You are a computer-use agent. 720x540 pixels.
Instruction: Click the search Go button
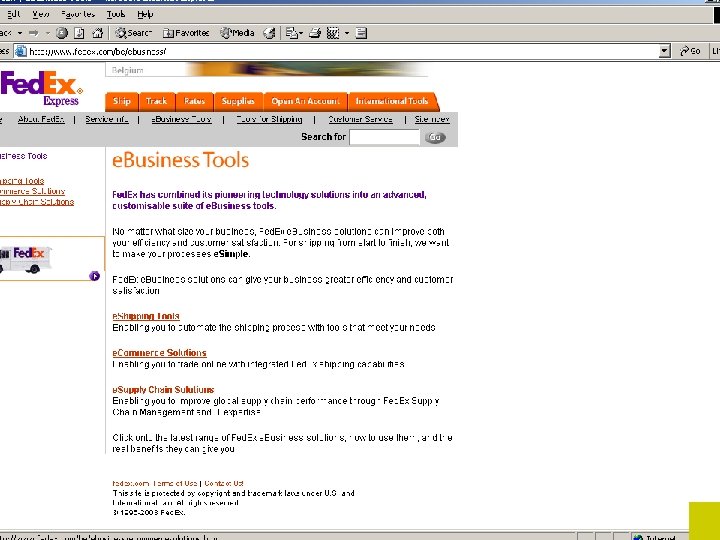(x=435, y=137)
